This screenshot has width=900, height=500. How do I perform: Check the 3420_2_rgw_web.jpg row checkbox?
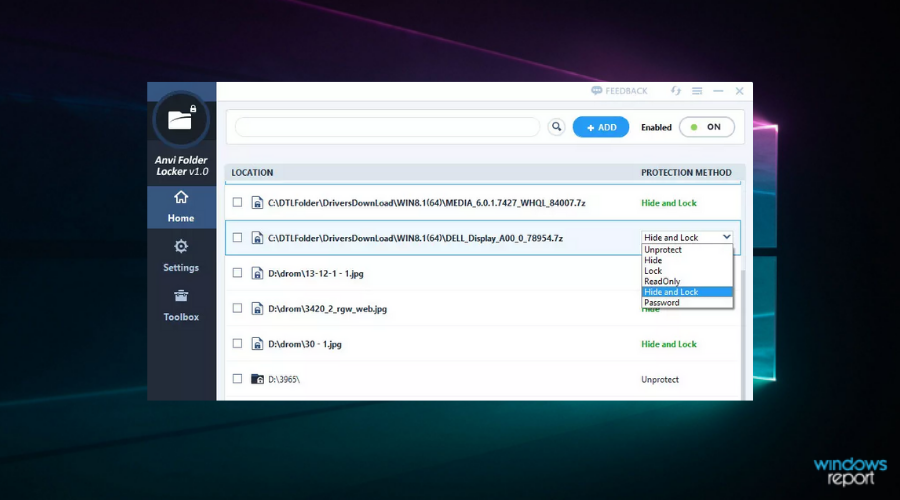[237, 308]
